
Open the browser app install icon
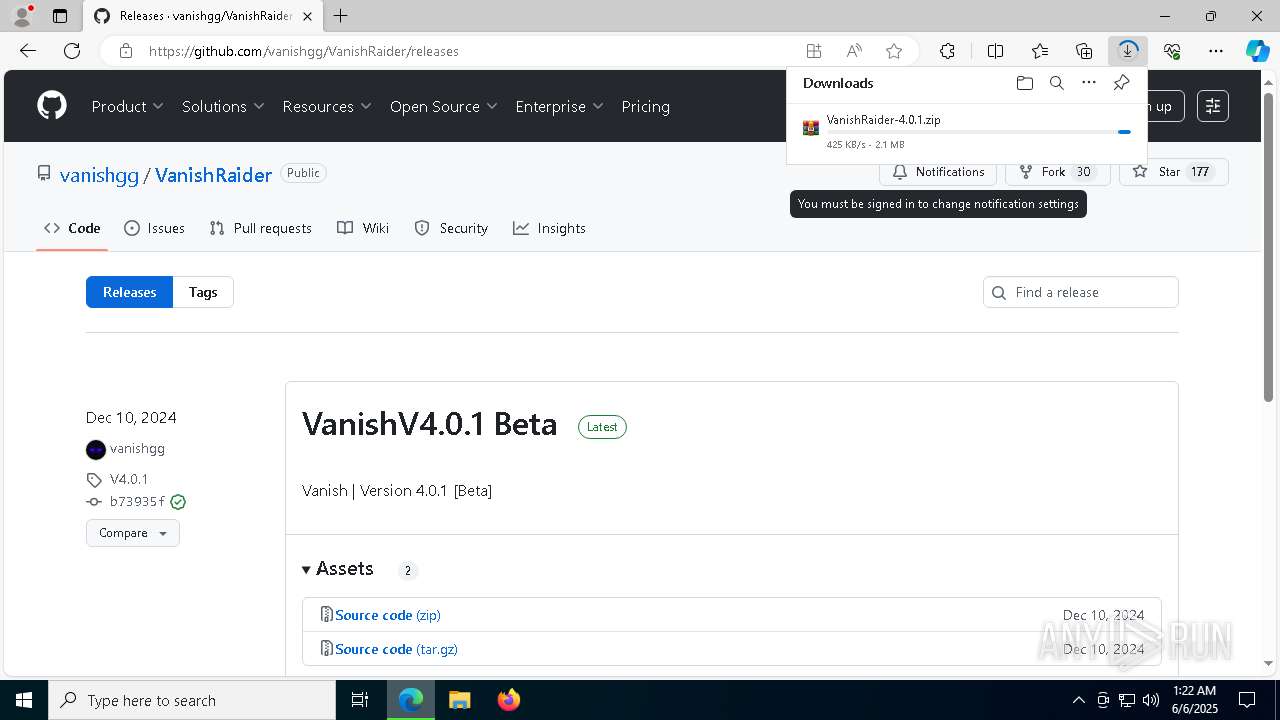[814, 51]
